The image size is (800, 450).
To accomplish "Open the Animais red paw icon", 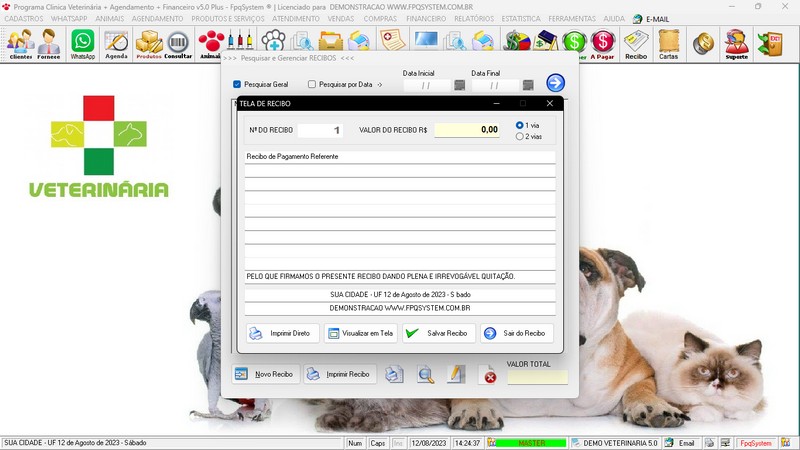I will click(x=211, y=44).
